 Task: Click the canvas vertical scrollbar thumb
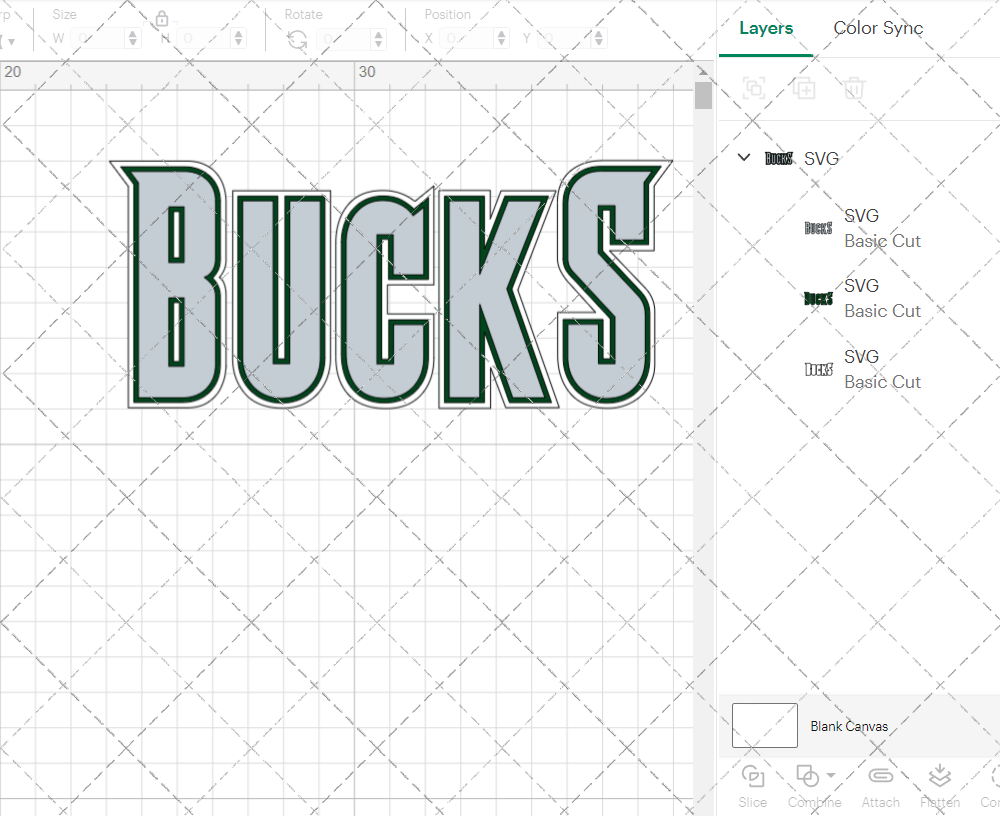(703, 96)
